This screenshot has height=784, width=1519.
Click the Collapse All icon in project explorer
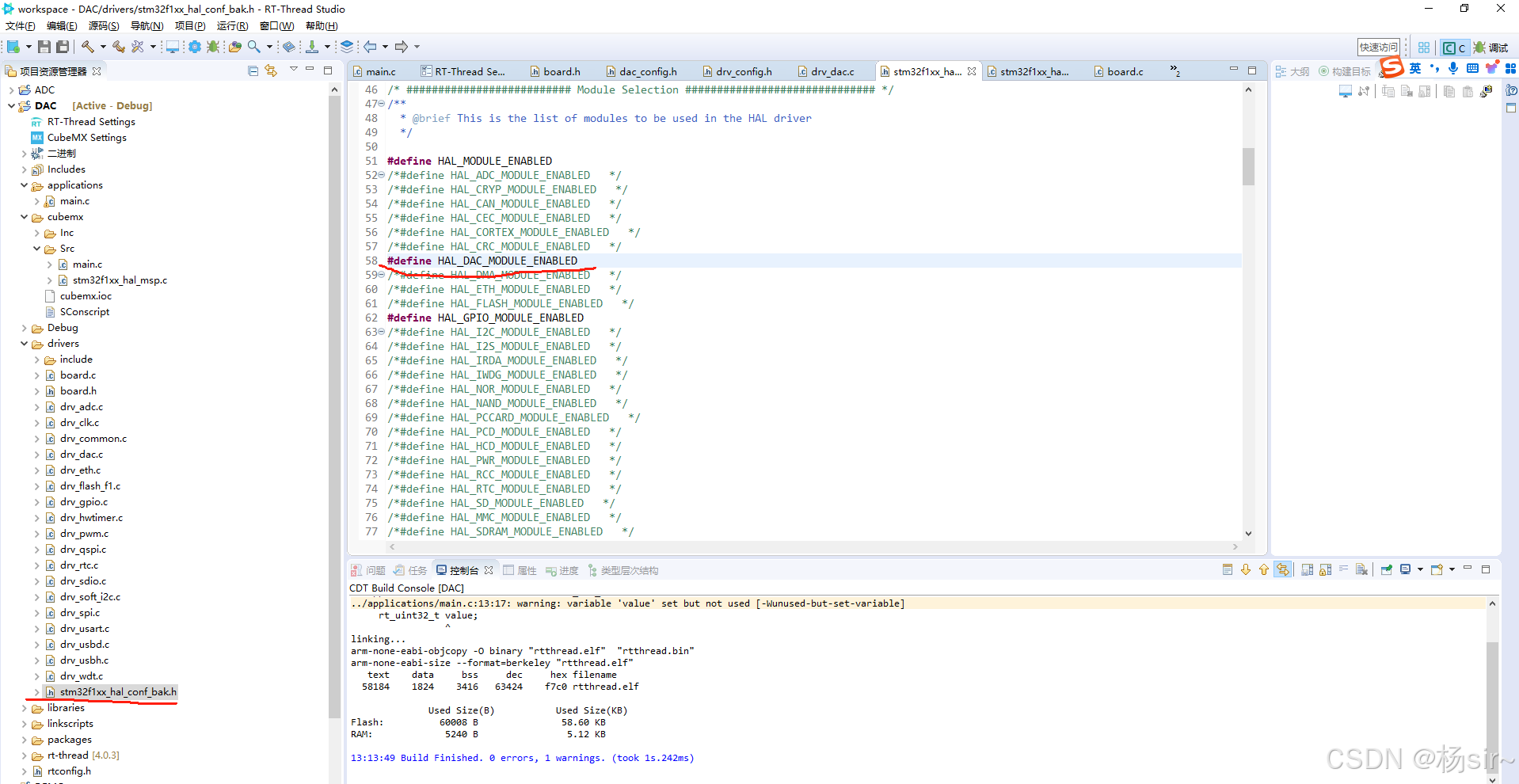tap(253, 70)
